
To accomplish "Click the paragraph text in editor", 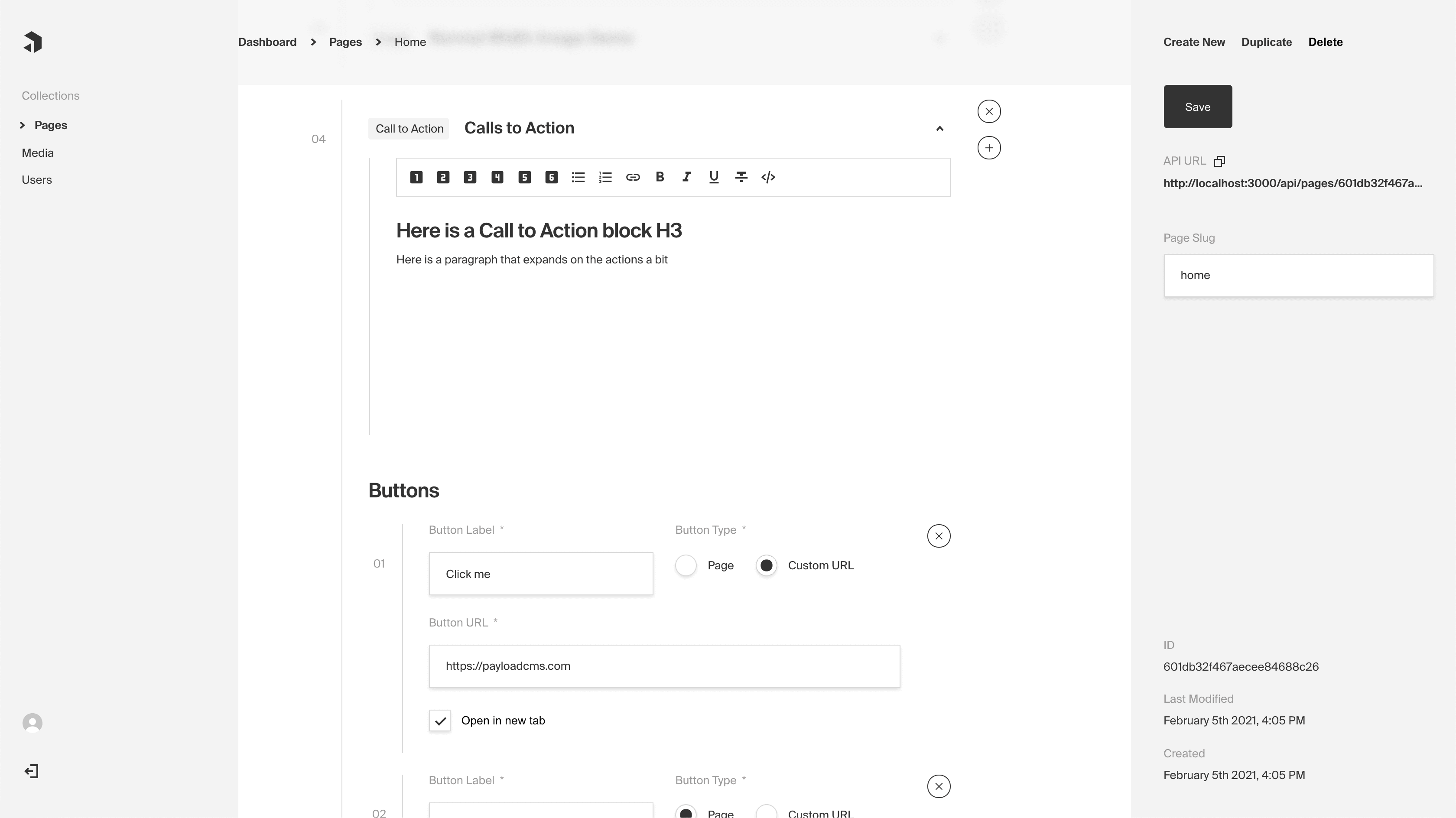I will [532, 260].
